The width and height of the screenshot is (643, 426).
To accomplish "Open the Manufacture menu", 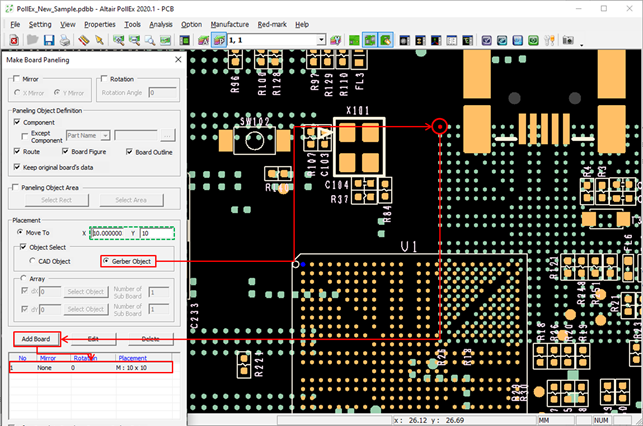I will click(229, 23).
